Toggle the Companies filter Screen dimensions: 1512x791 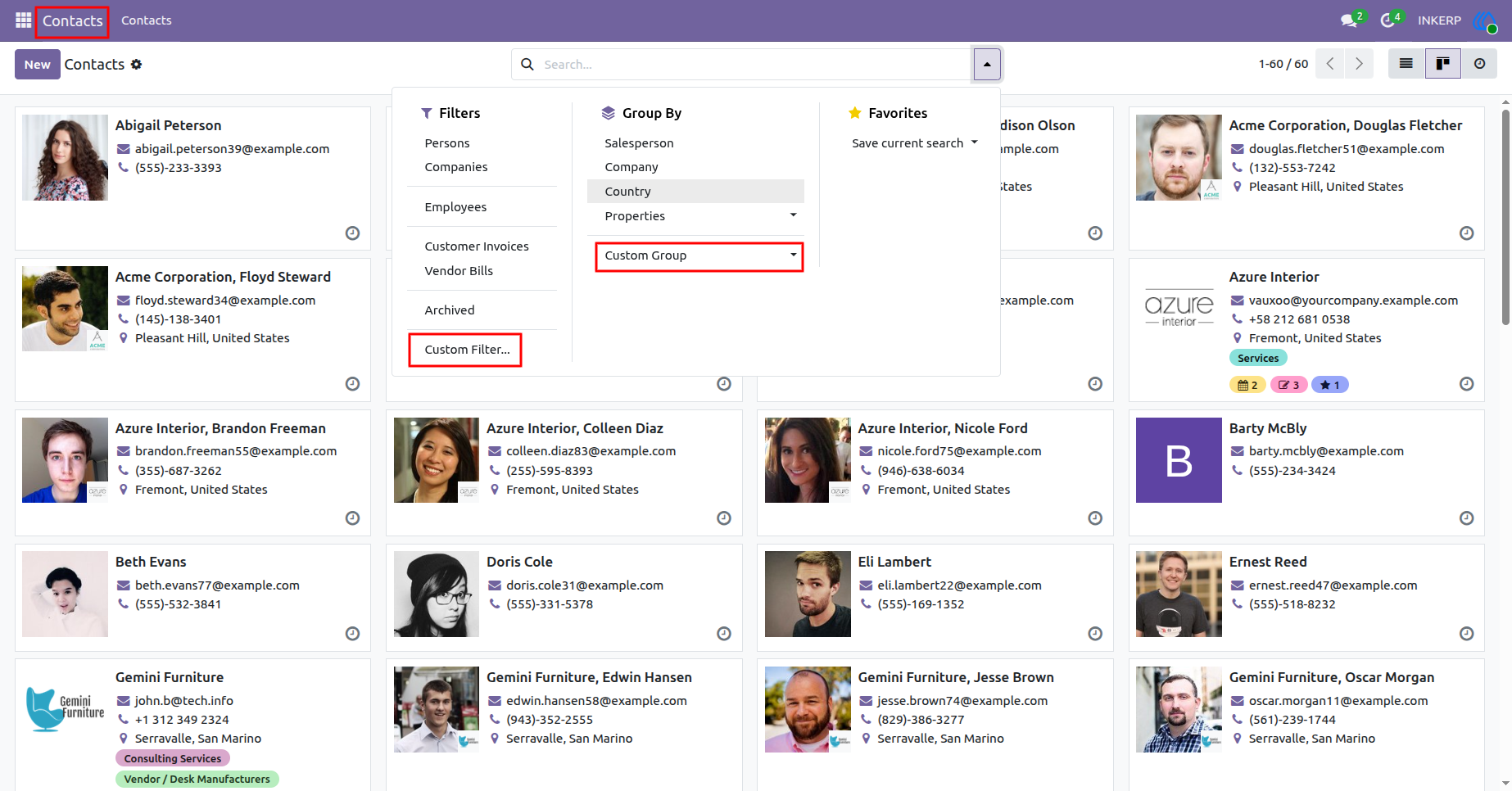click(456, 167)
